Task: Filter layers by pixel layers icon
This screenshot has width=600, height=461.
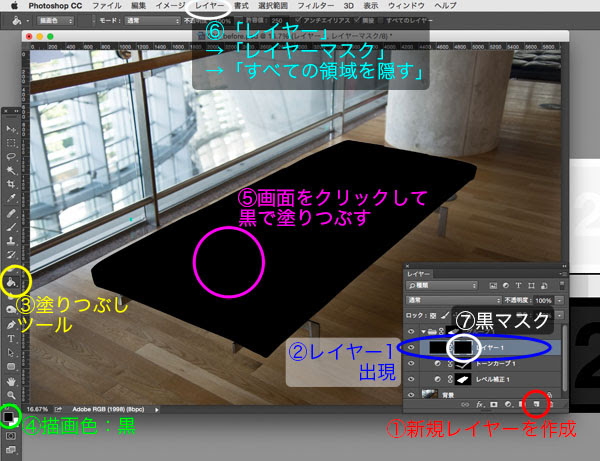Action: click(493, 285)
